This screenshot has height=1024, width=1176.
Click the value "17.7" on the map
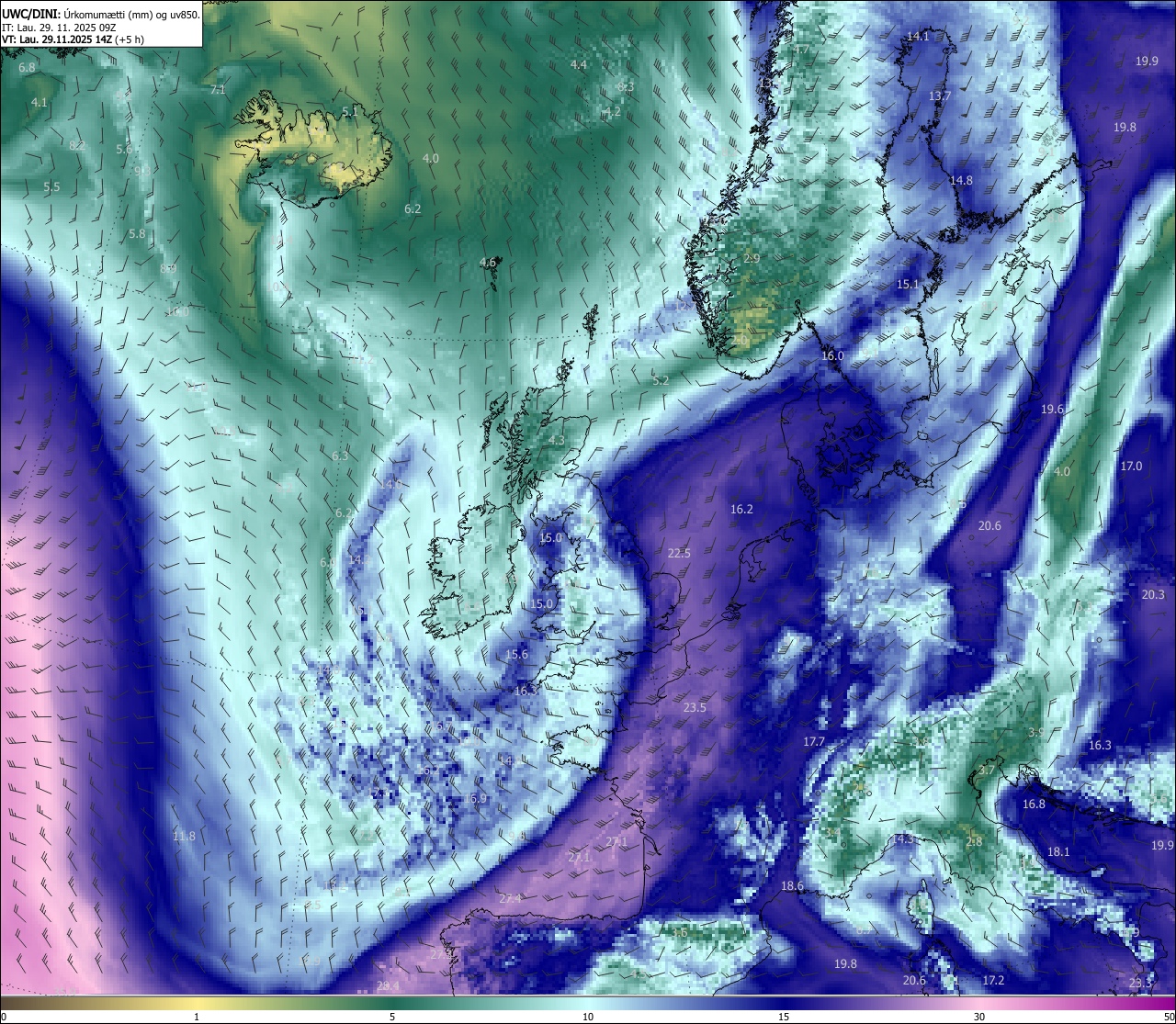(814, 742)
